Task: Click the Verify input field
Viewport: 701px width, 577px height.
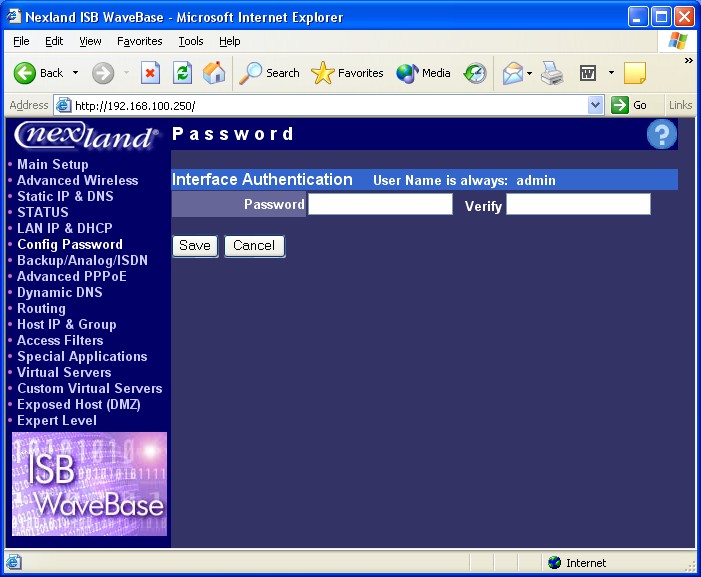Action: (578, 204)
